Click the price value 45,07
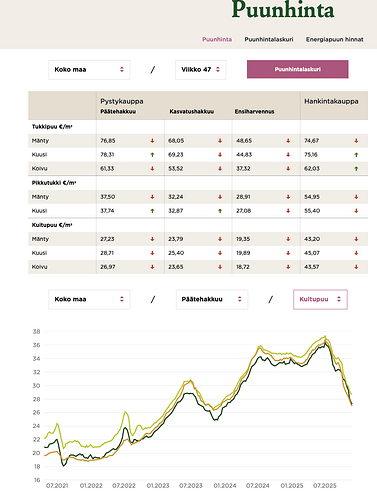Image resolution: width=377 pixels, height=500 pixels. pyautogui.click(x=312, y=253)
